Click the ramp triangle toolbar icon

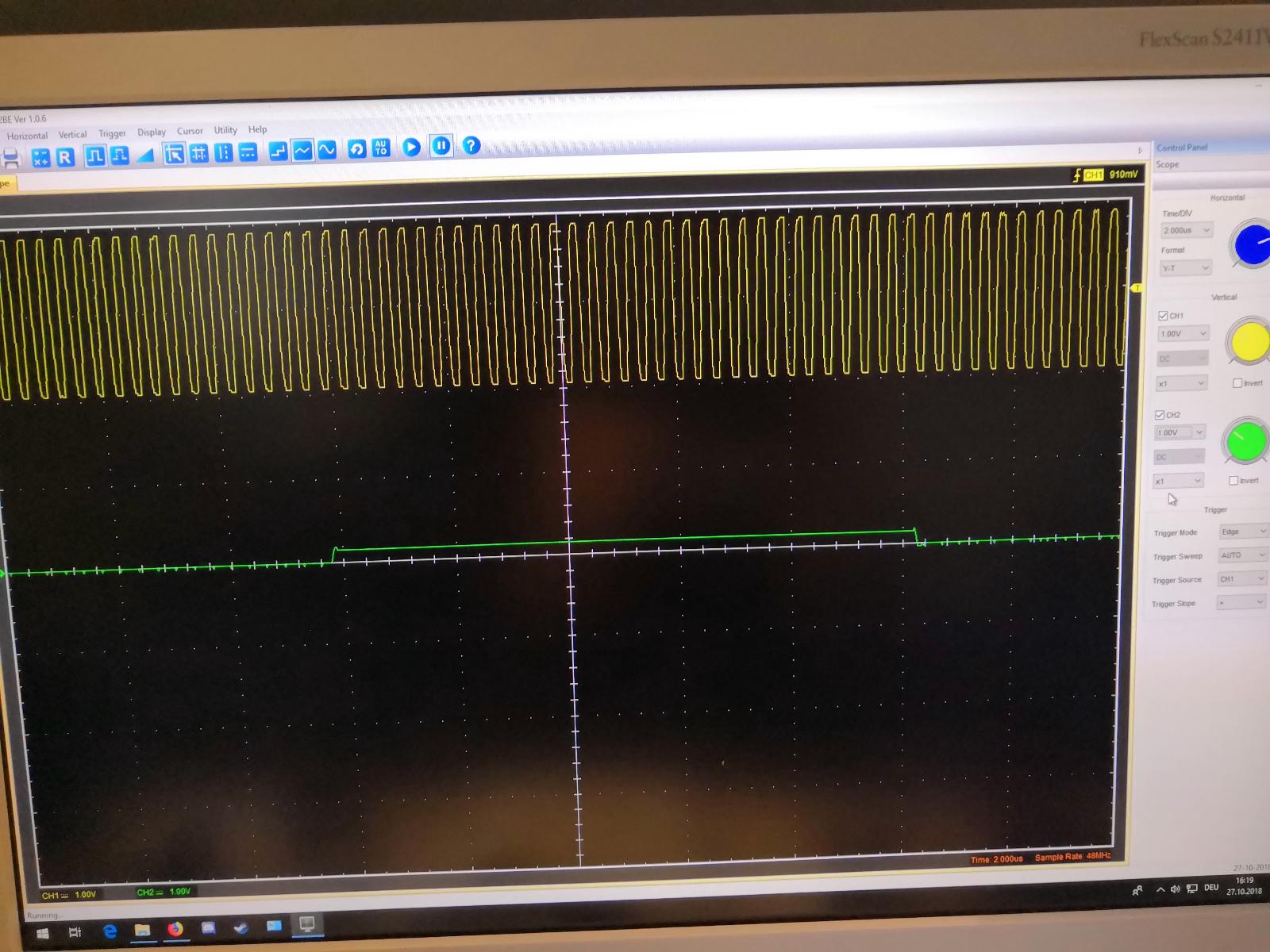pos(145,155)
